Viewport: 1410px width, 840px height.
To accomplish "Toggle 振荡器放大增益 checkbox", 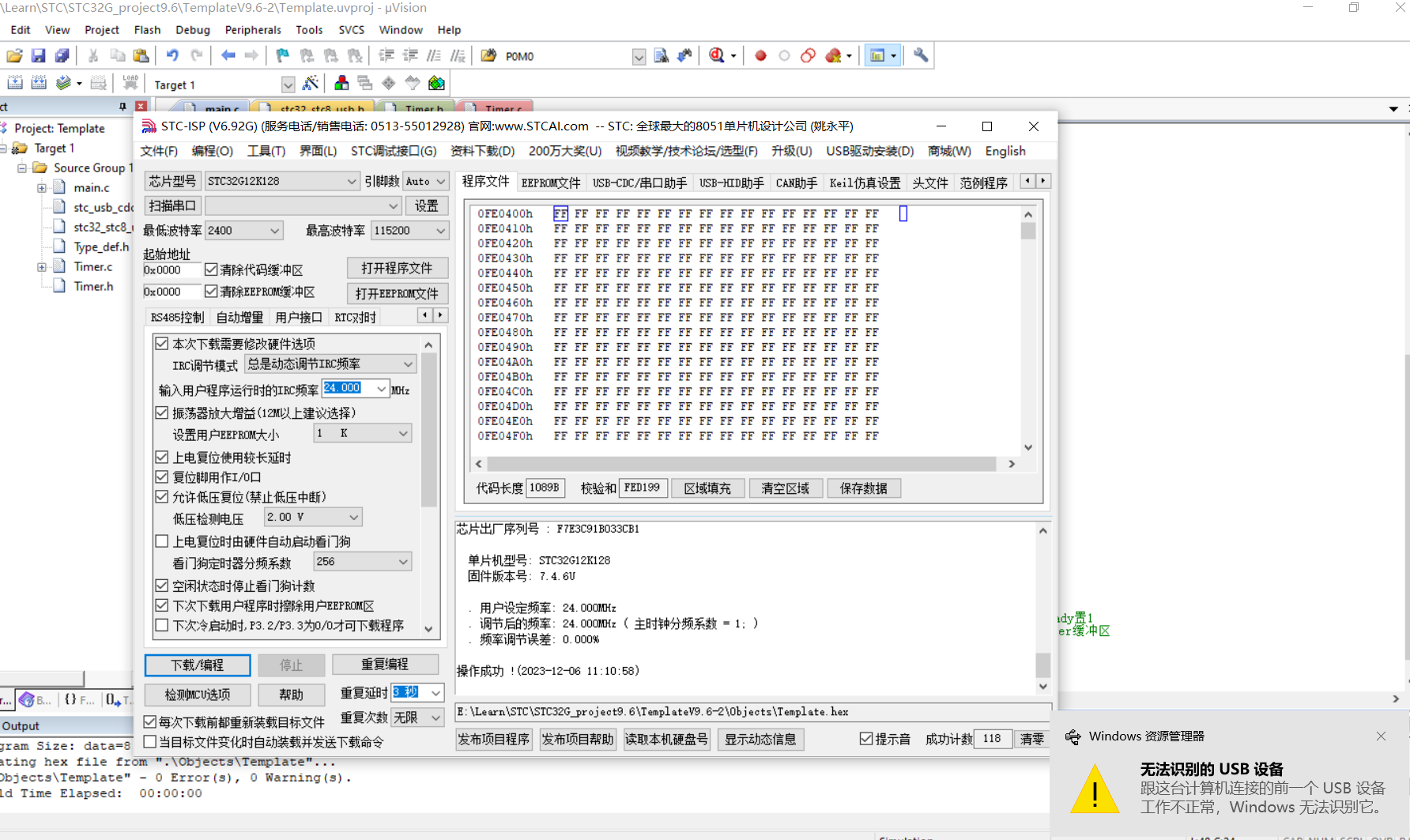I will click(x=162, y=412).
